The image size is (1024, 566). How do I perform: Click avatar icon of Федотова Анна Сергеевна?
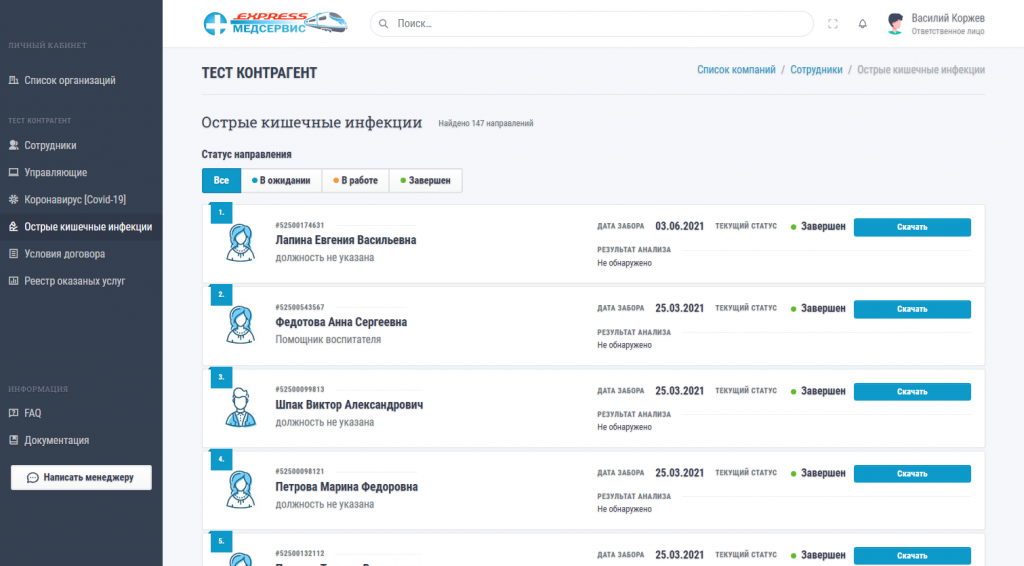[x=239, y=323]
